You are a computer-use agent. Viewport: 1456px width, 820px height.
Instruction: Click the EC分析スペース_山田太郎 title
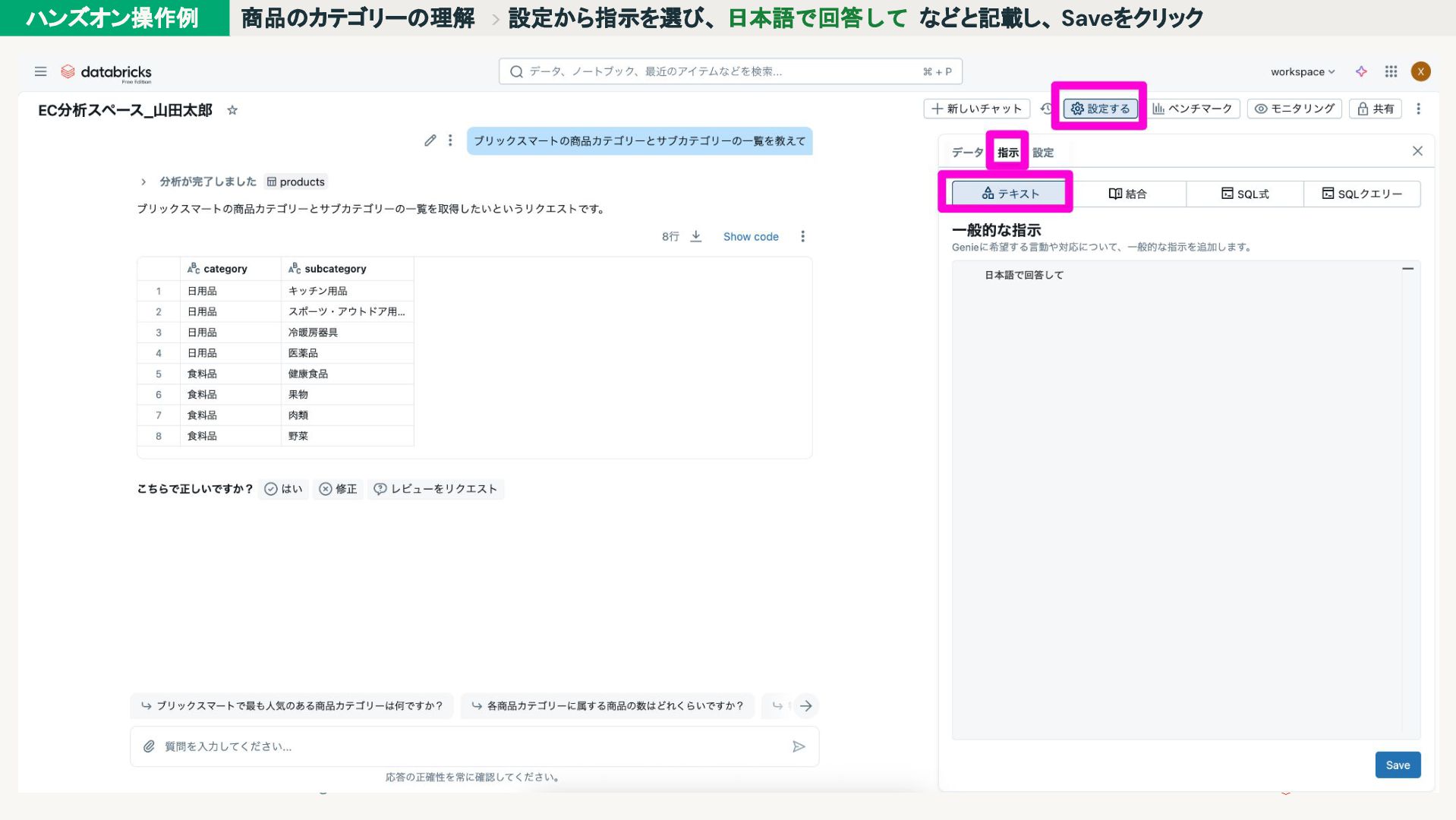(x=125, y=110)
